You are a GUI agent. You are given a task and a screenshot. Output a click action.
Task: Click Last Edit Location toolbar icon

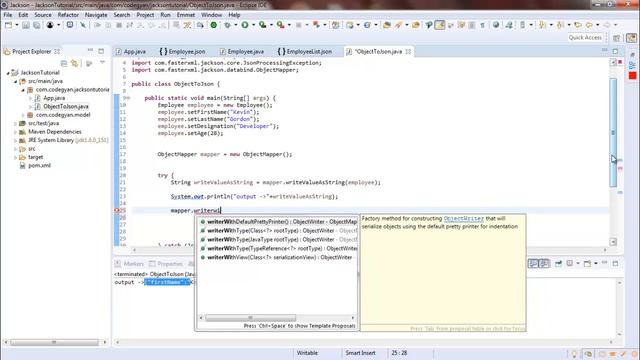(578, 25)
